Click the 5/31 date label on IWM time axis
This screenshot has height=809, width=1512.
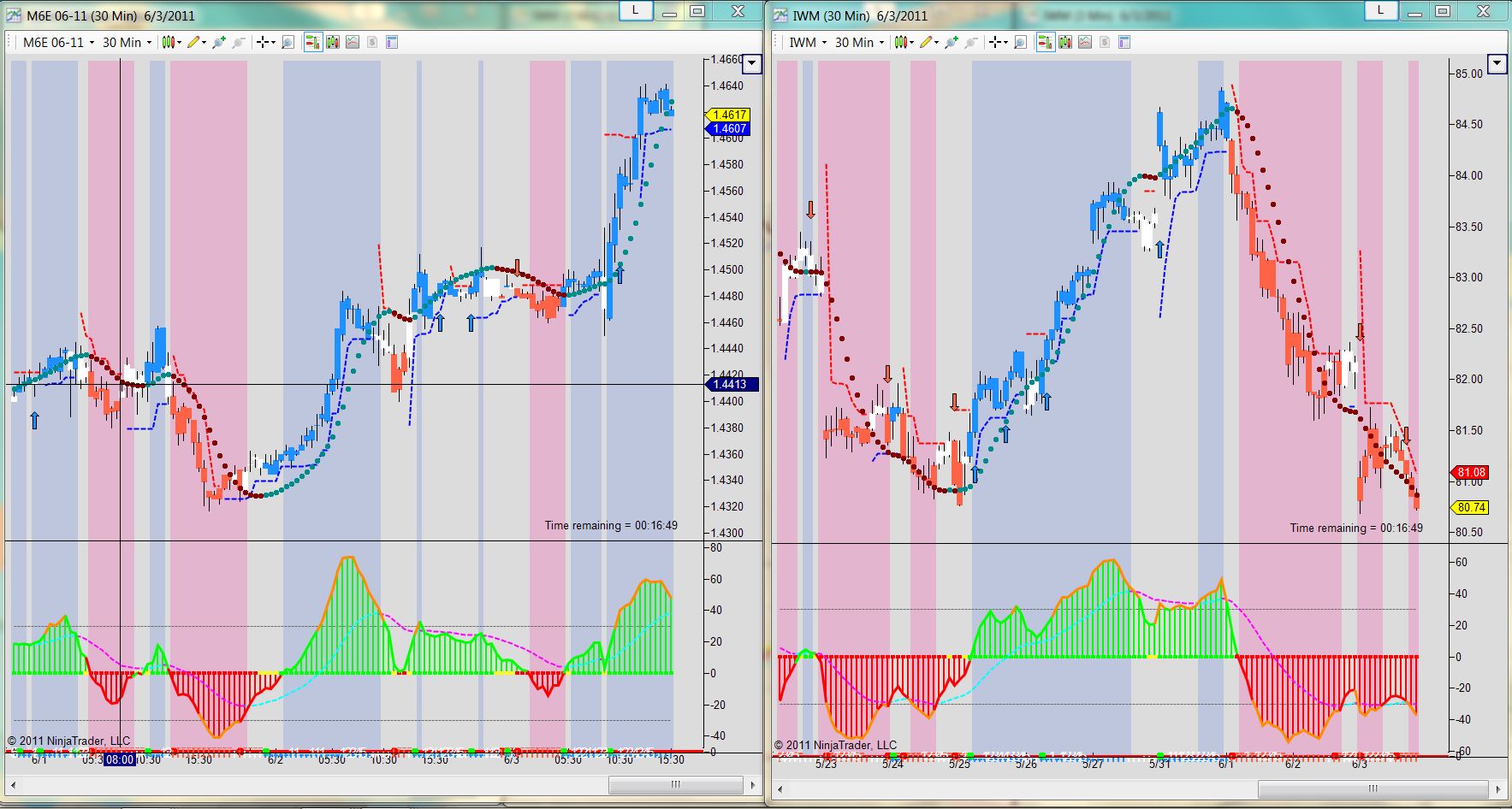pyautogui.click(x=1159, y=764)
